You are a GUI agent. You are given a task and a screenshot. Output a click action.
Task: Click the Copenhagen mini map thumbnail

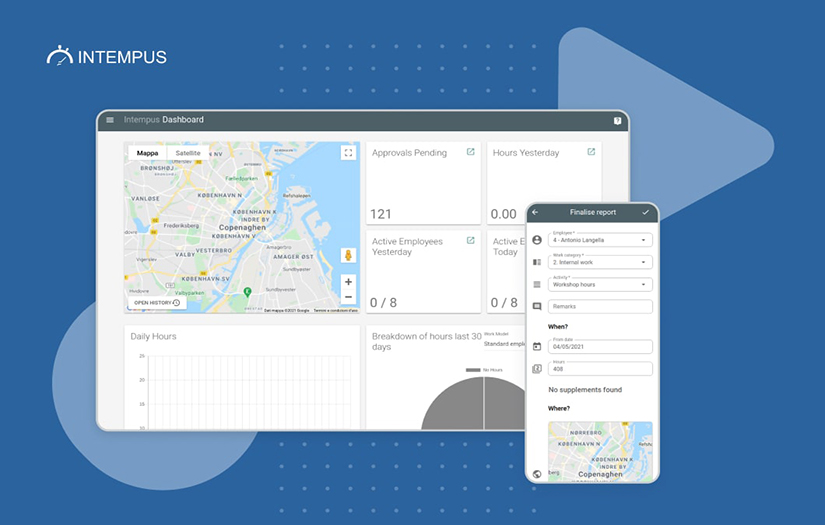coord(600,451)
